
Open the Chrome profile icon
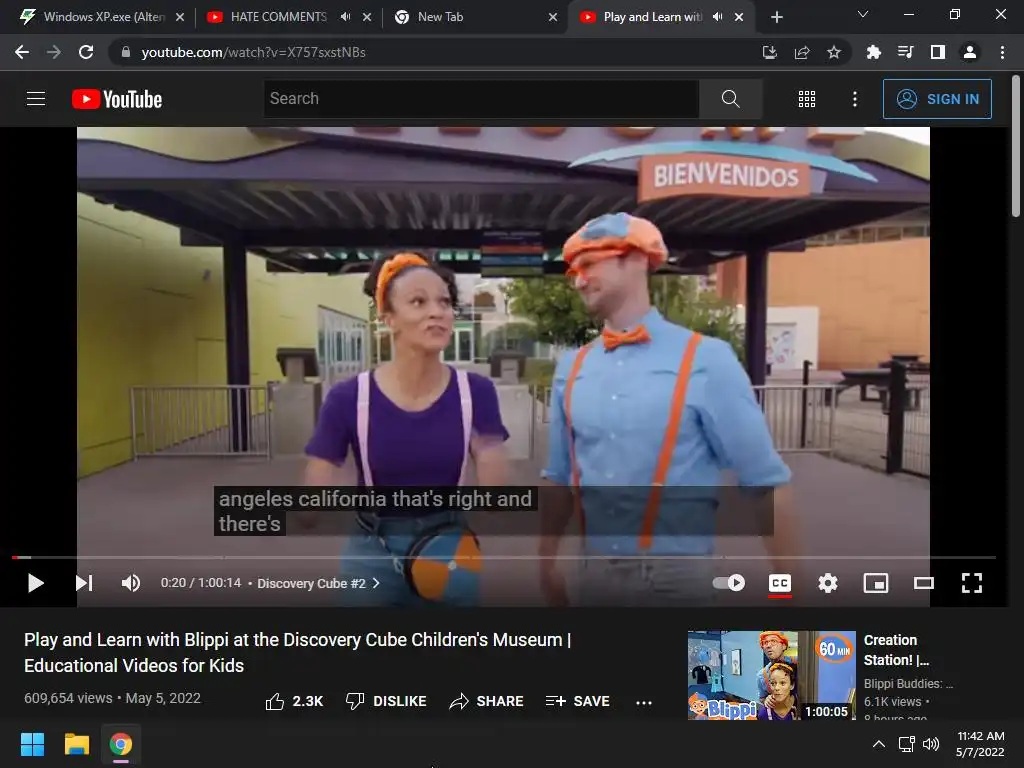(970, 52)
